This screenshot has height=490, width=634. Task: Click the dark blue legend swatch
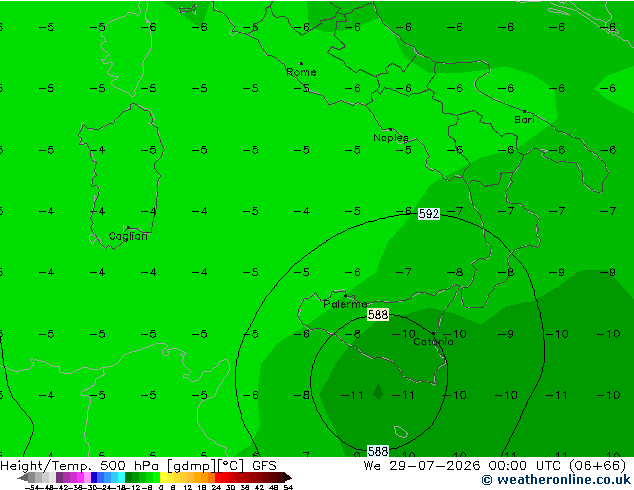tap(94, 477)
